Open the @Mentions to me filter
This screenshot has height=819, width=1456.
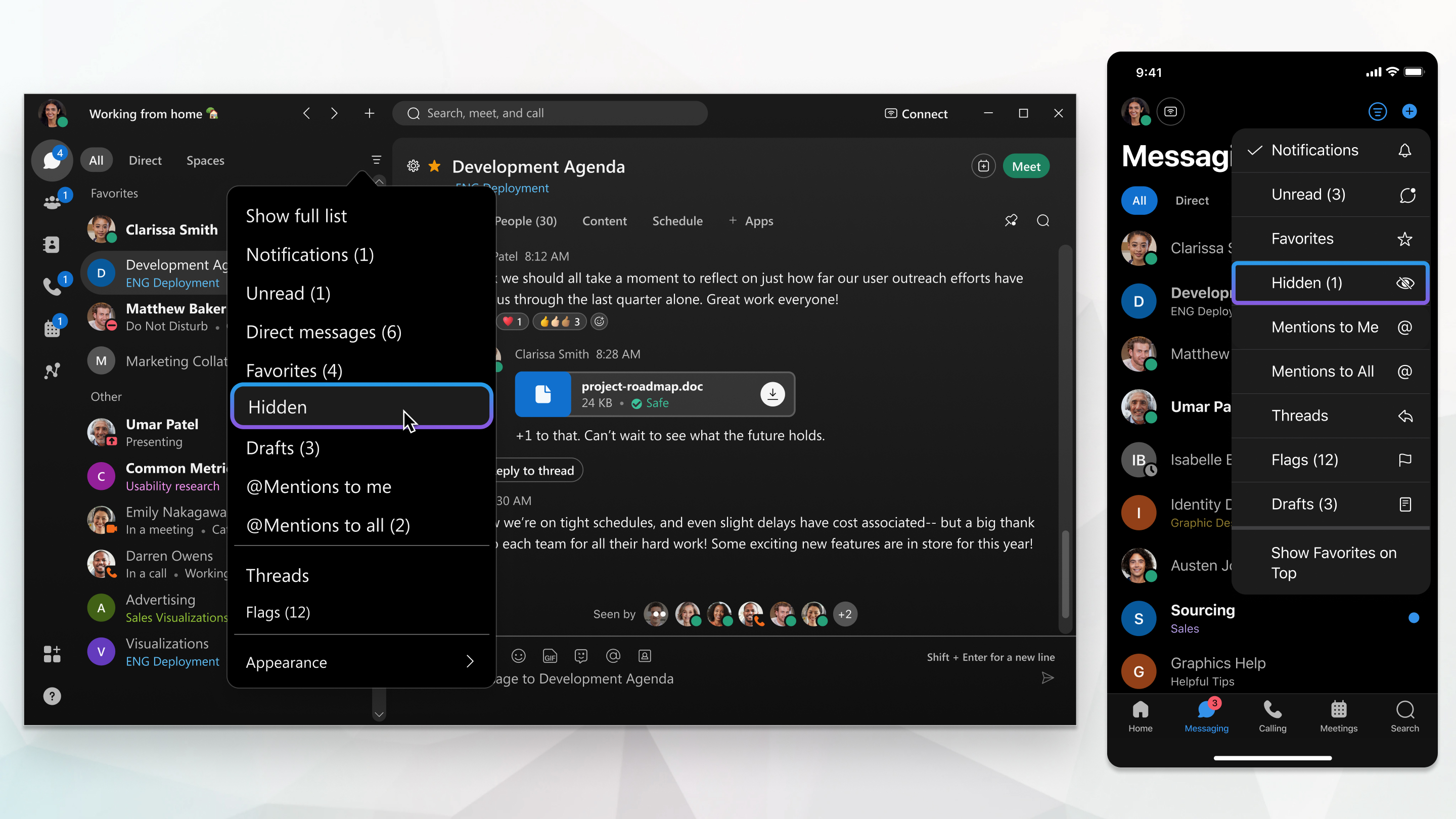pos(318,486)
